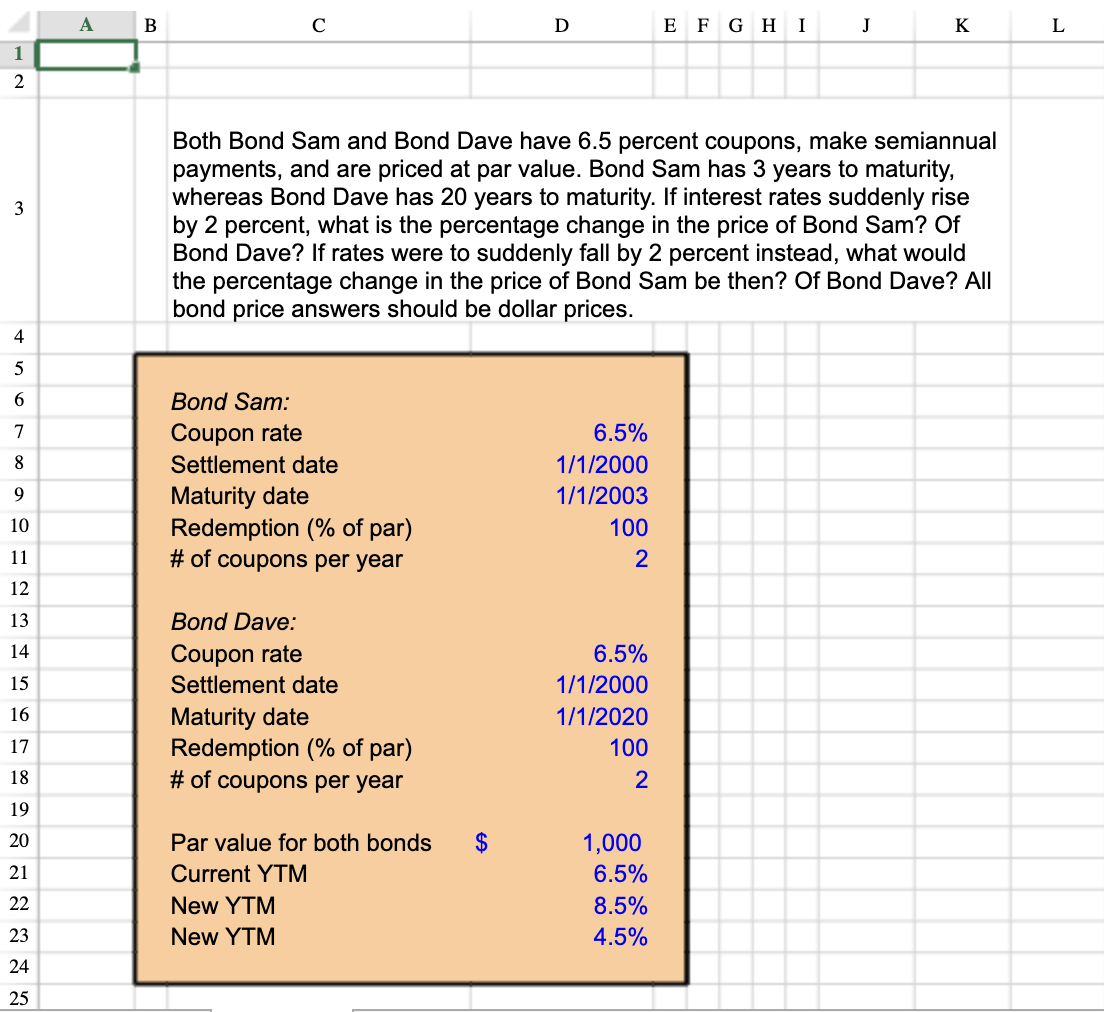Click the 'New YTM' label beside 4.5%

pos(223,937)
